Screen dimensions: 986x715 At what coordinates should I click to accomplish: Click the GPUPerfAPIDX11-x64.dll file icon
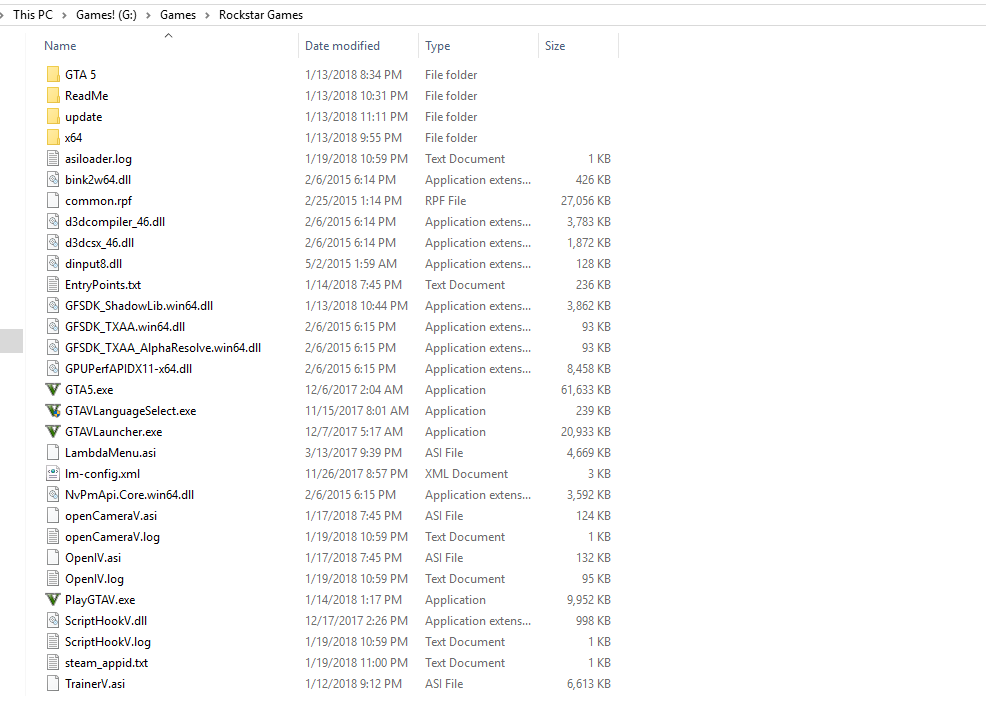tap(53, 369)
